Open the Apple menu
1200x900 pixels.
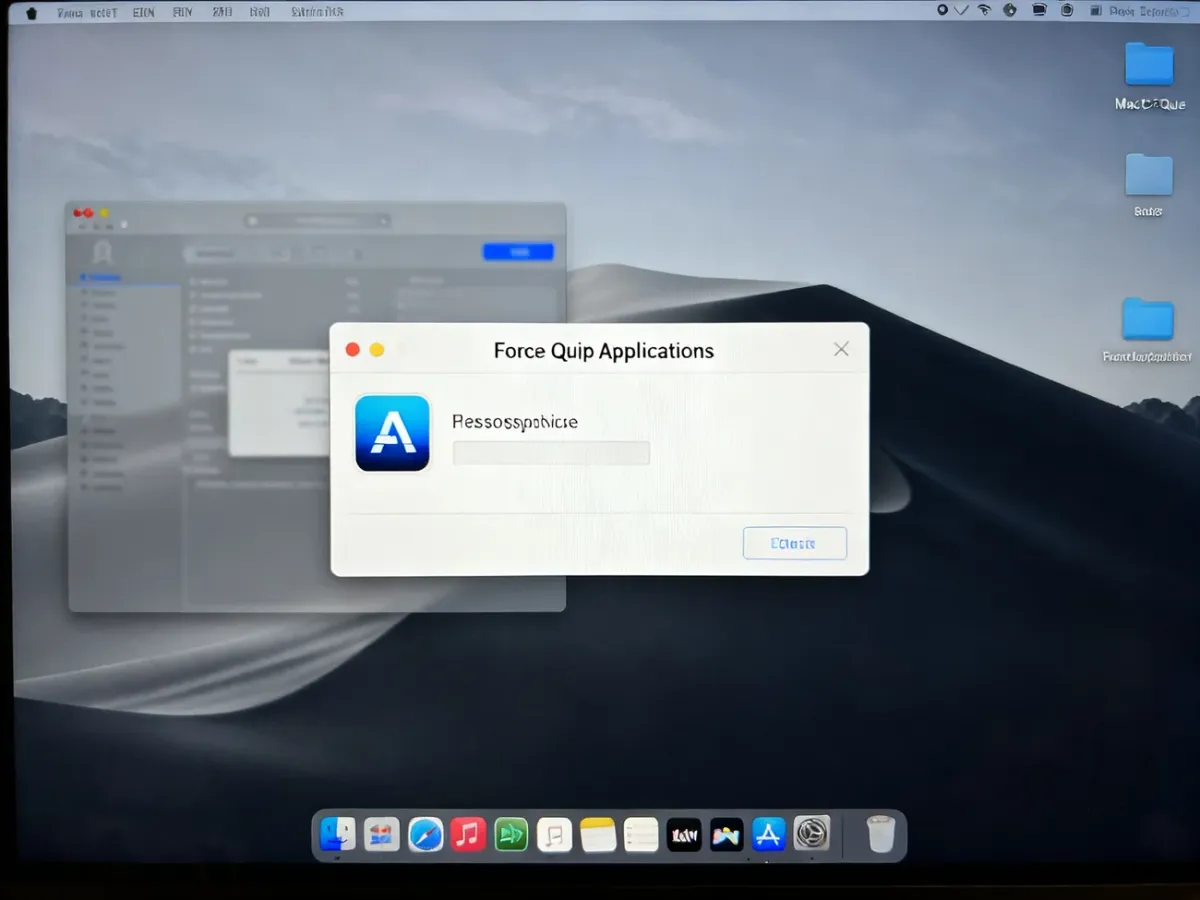(31, 12)
